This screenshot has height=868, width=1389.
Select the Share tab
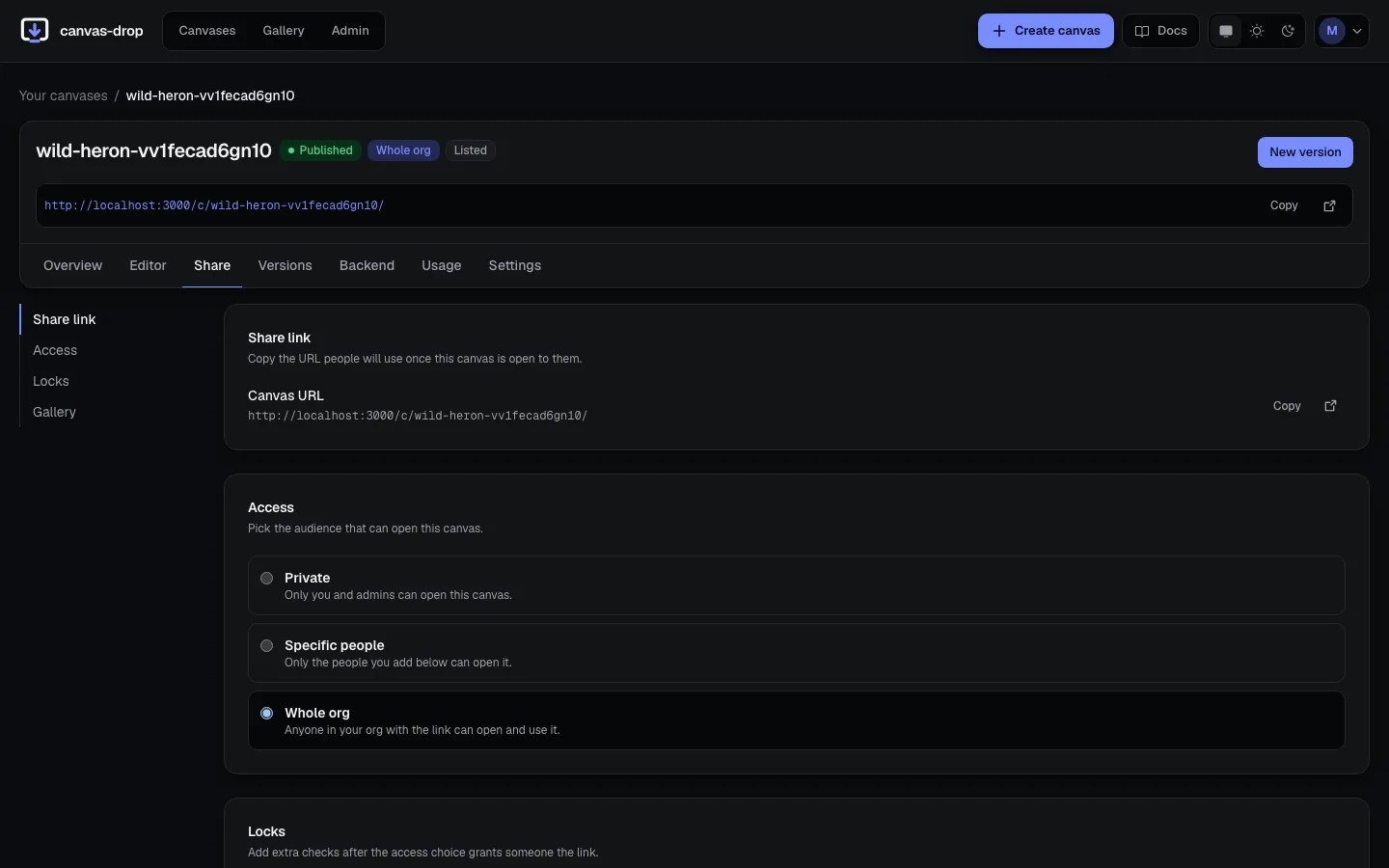(x=212, y=265)
